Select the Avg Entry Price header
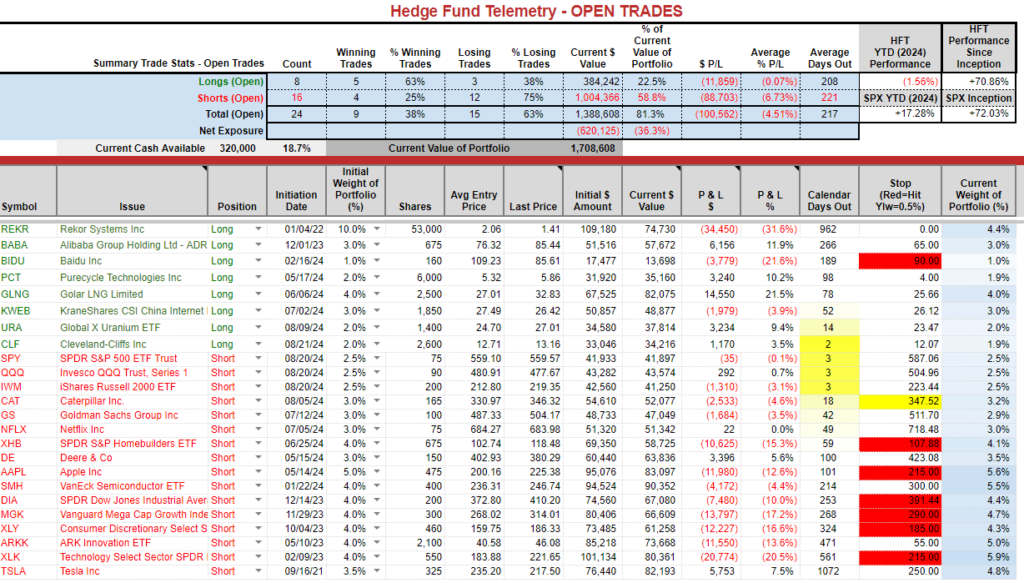The height and width of the screenshot is (583, 1024). pyautogui.click(x=474, y=191)
